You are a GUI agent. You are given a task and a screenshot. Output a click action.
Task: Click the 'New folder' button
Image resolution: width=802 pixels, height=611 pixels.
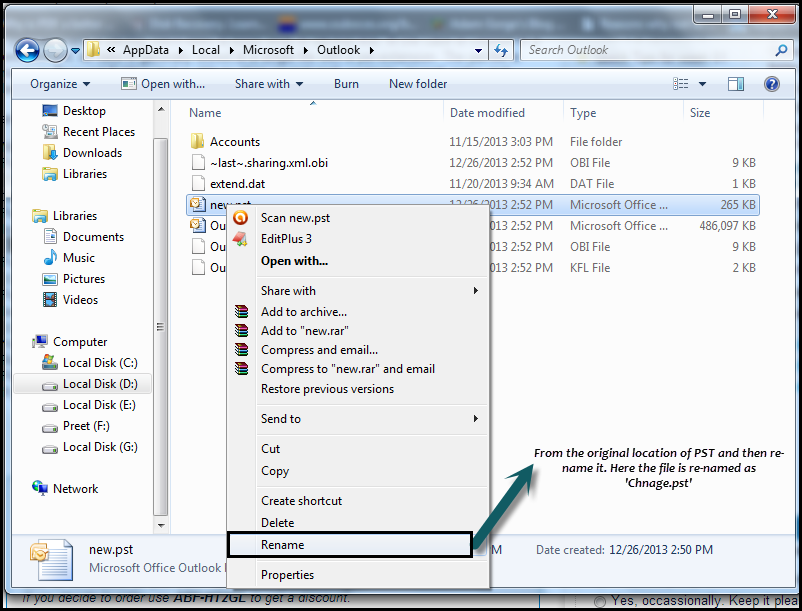click(x=417, y=83)
